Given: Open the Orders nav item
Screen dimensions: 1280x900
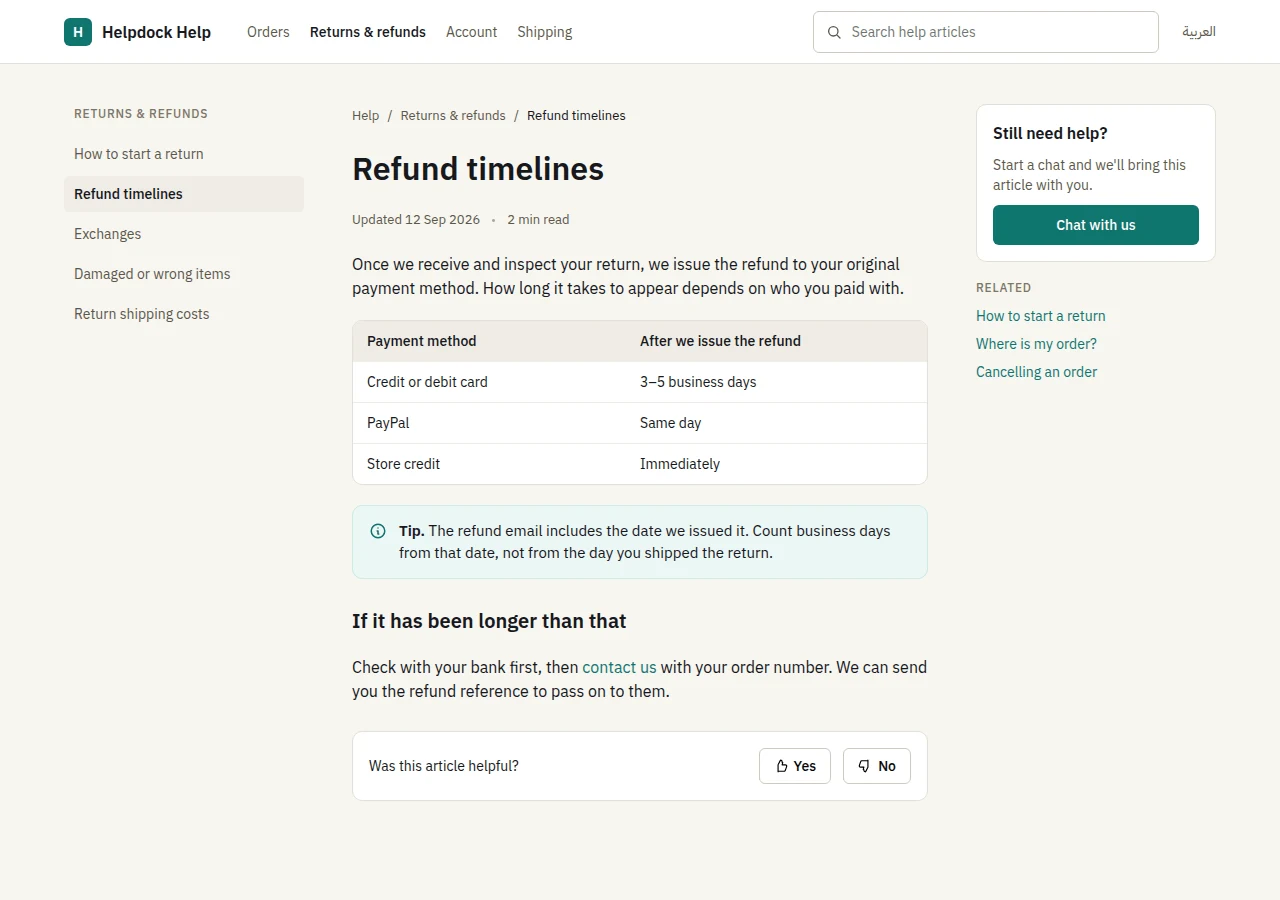Looking at the screenshot, I should (268, 32).
